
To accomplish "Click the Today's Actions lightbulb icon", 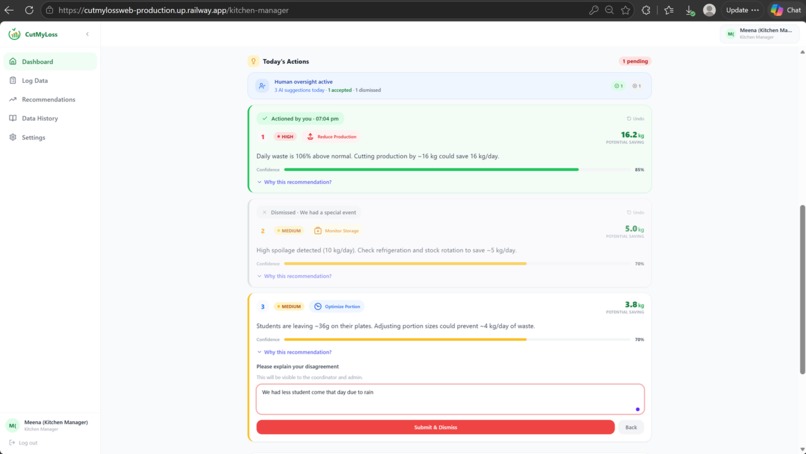I will (253, 61).
